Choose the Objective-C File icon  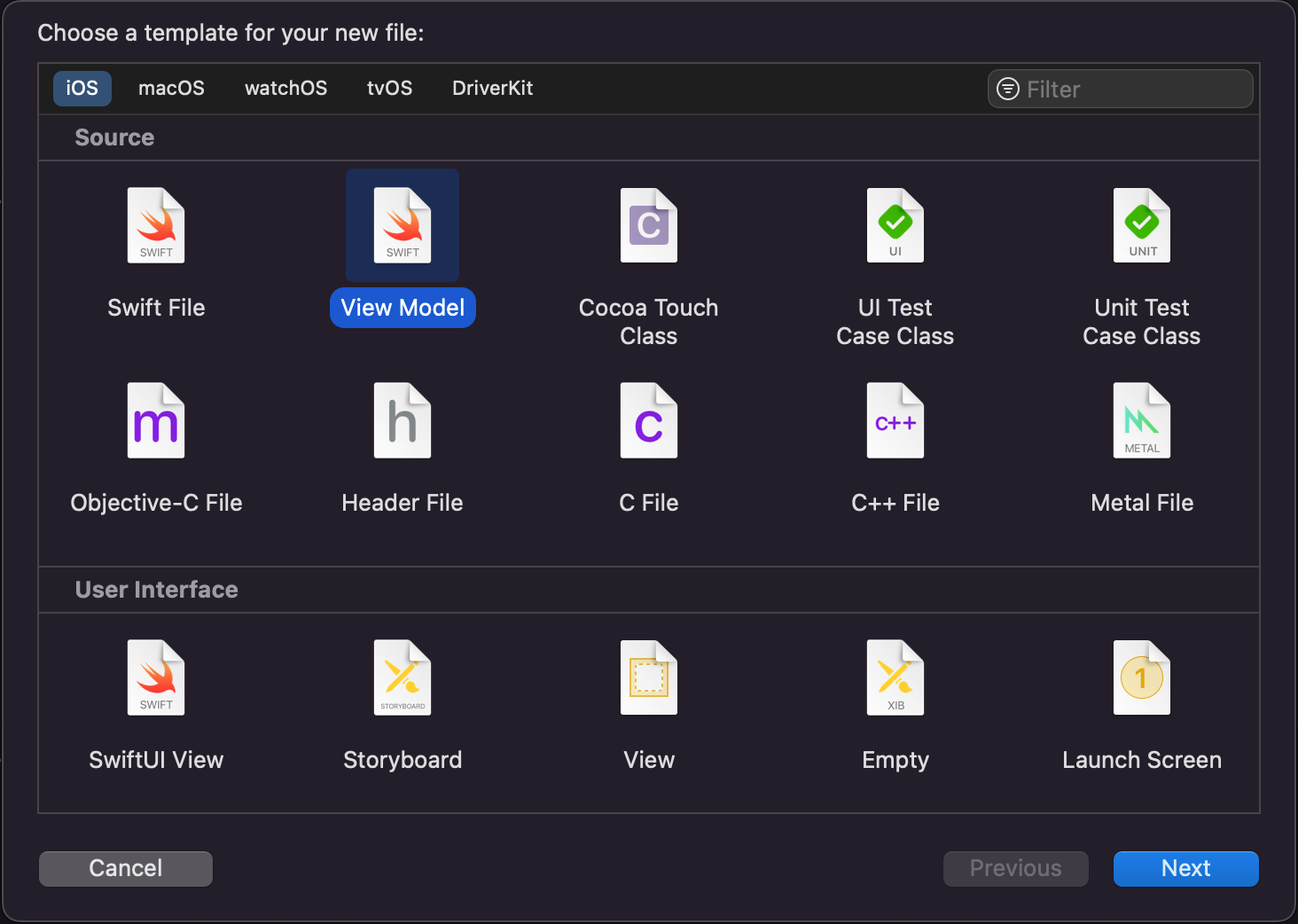pyautogui.click(x=156, y=420)
